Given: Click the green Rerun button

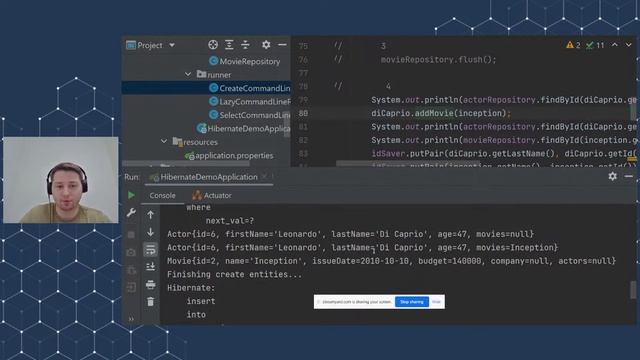Looking at the screenshot, I should [x=131, y=196].
